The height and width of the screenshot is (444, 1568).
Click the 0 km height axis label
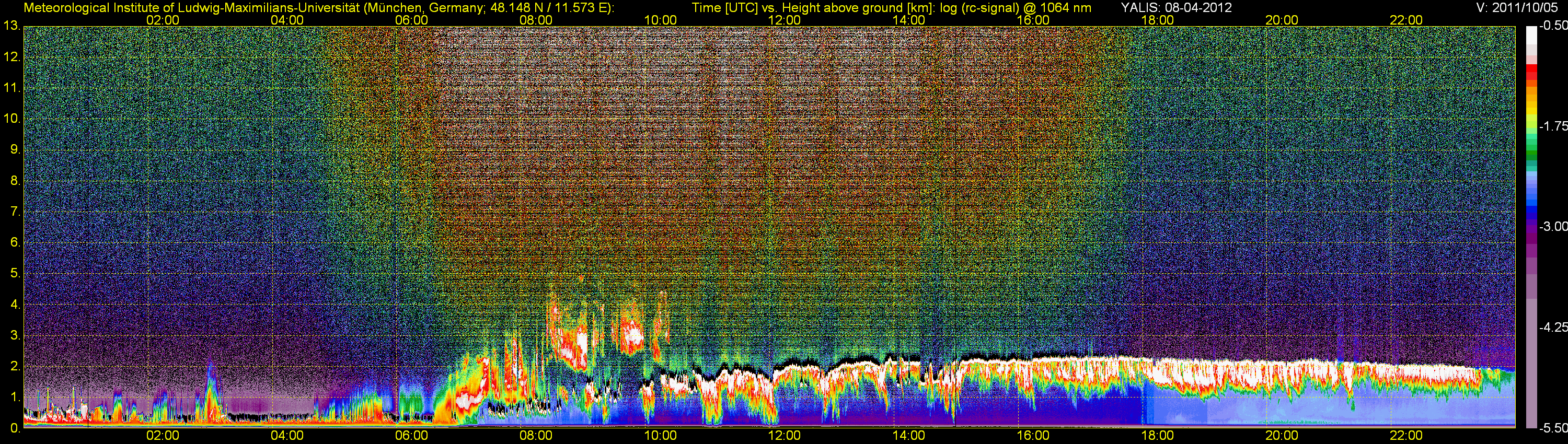coord(15,428)
